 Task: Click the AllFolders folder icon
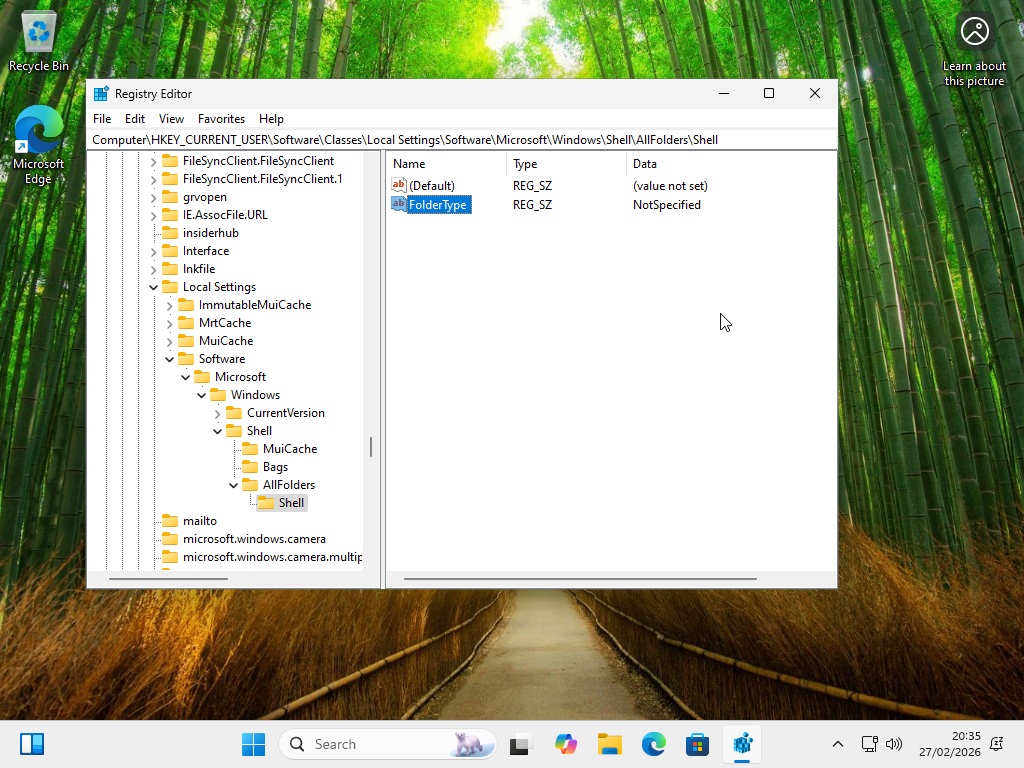250,485
